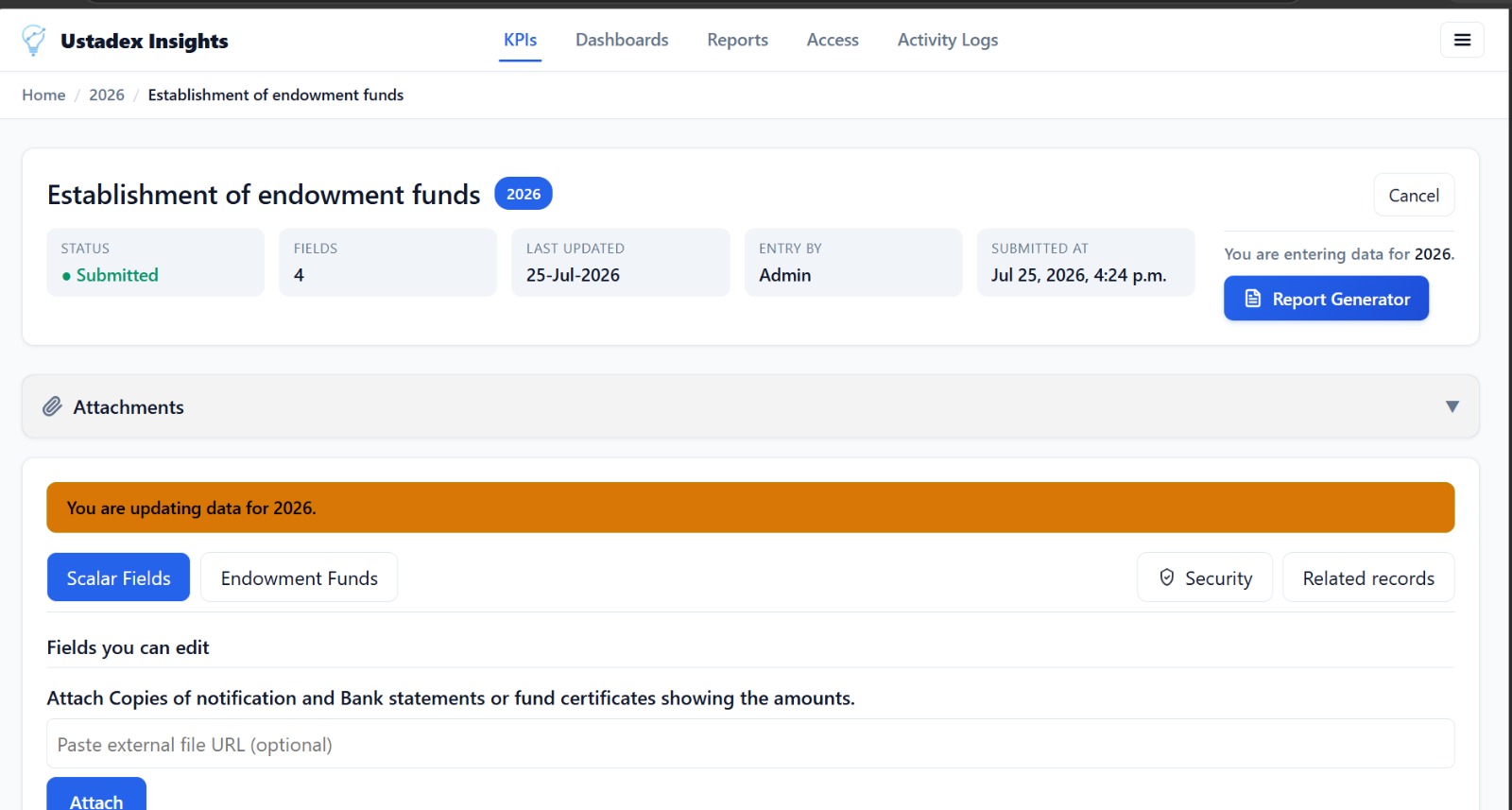Image resolution: width=1512 pixels, height=810 pixels.
Task: Click the Ustadex Insights brand name
Action: (145, 41)
